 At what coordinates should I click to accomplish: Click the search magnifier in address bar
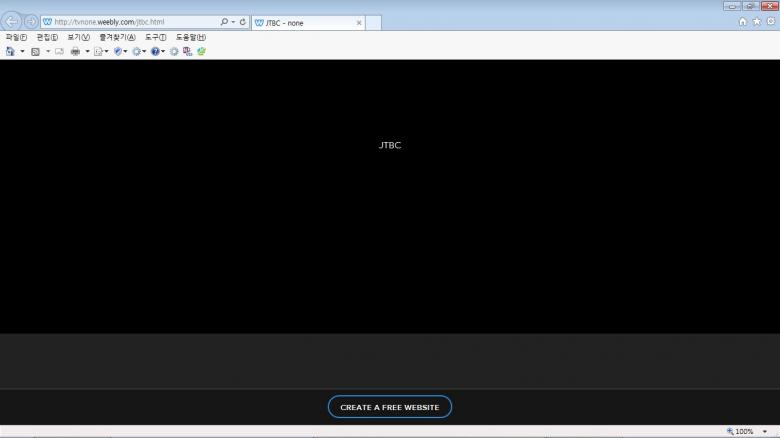tap(223, 22)
